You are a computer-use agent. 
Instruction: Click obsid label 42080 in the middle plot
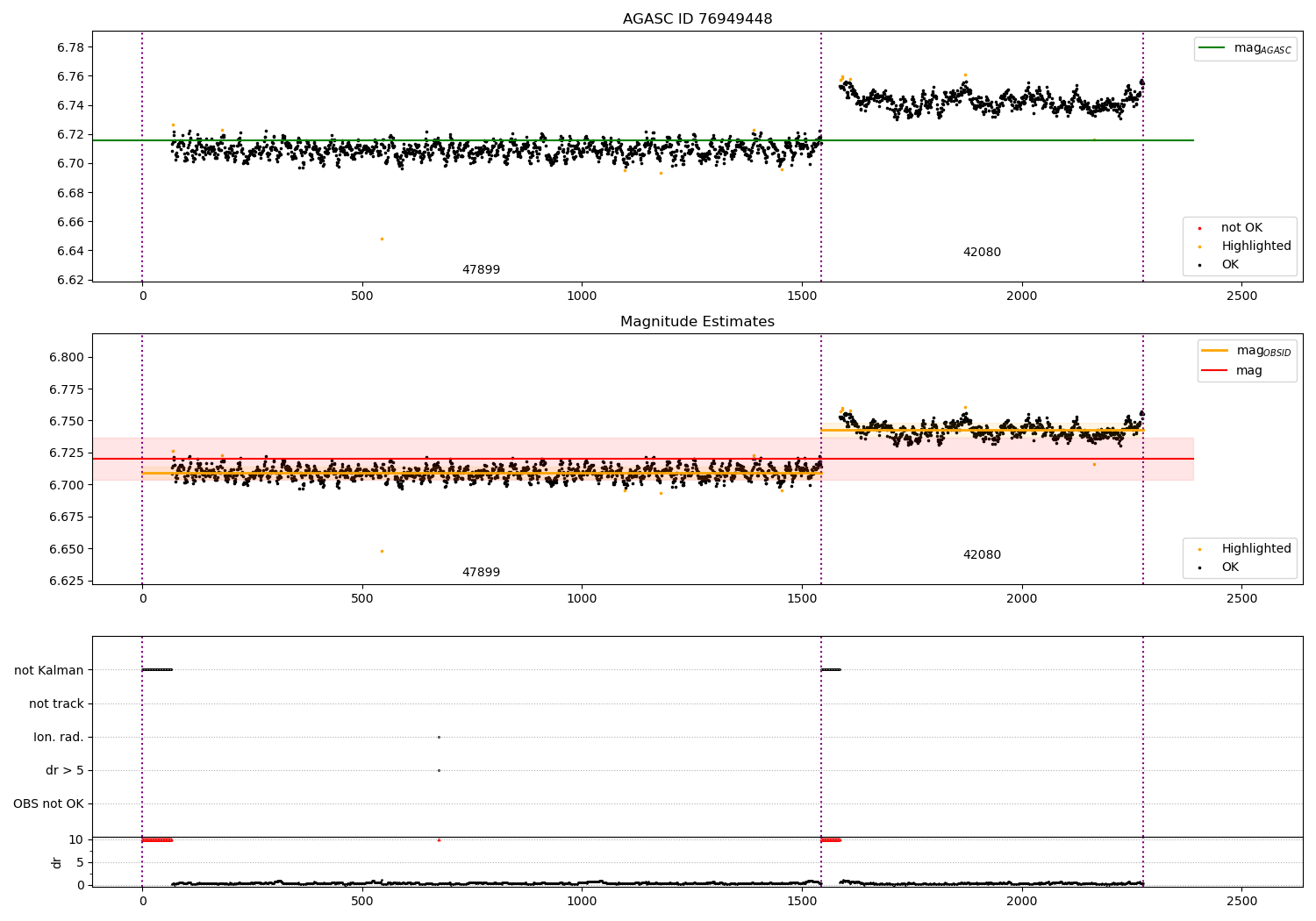tap(982, 555)
